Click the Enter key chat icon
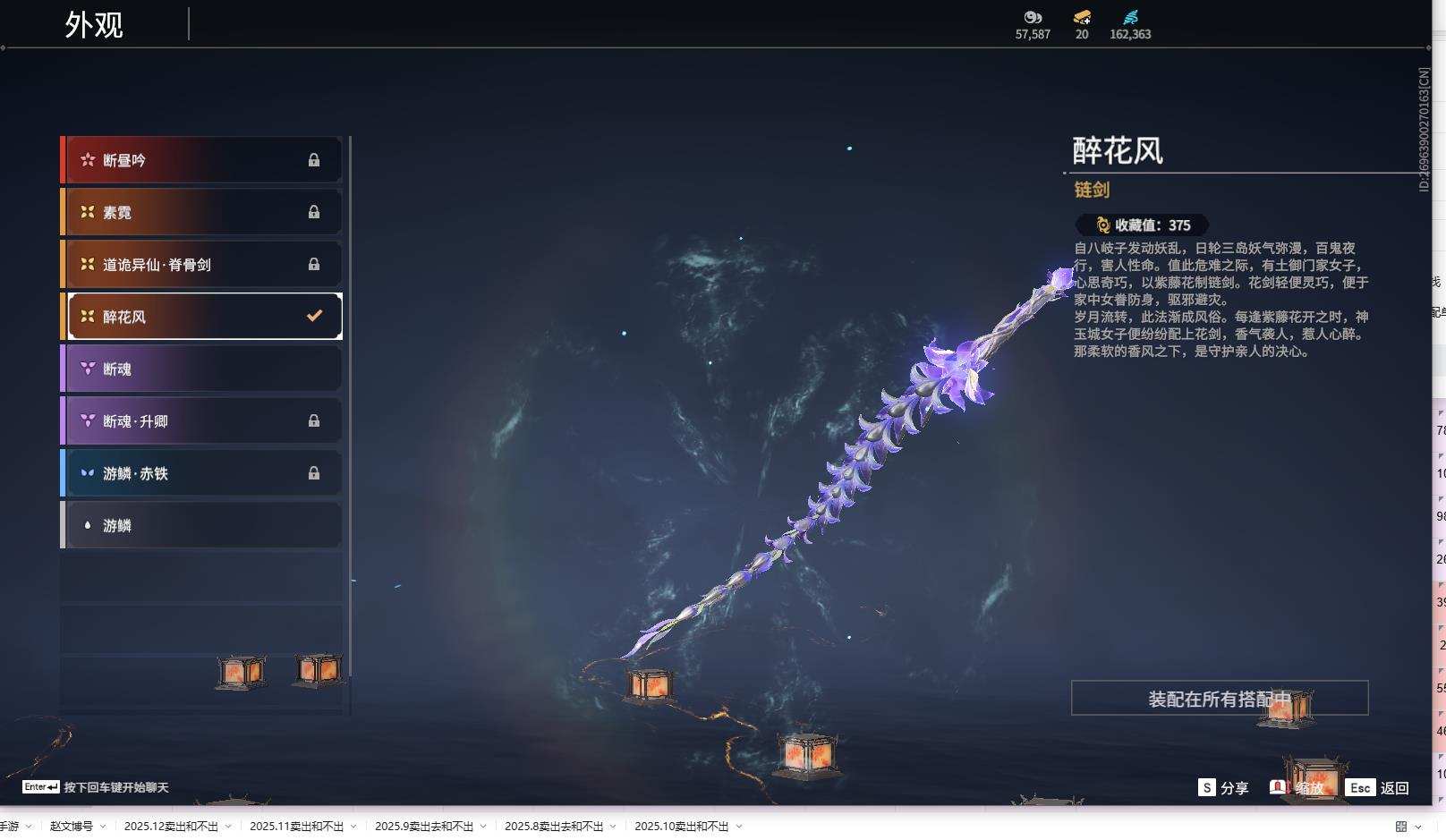The height and width of the screenshot is (840, 1446). point(41,787)
